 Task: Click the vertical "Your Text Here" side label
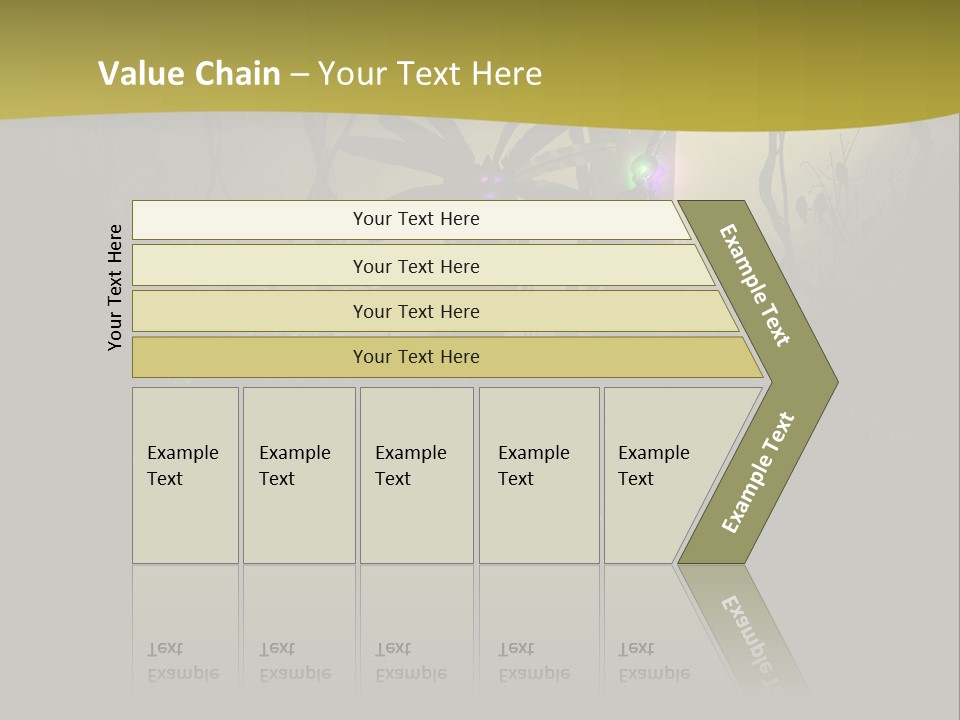click(x=116, y=287)
